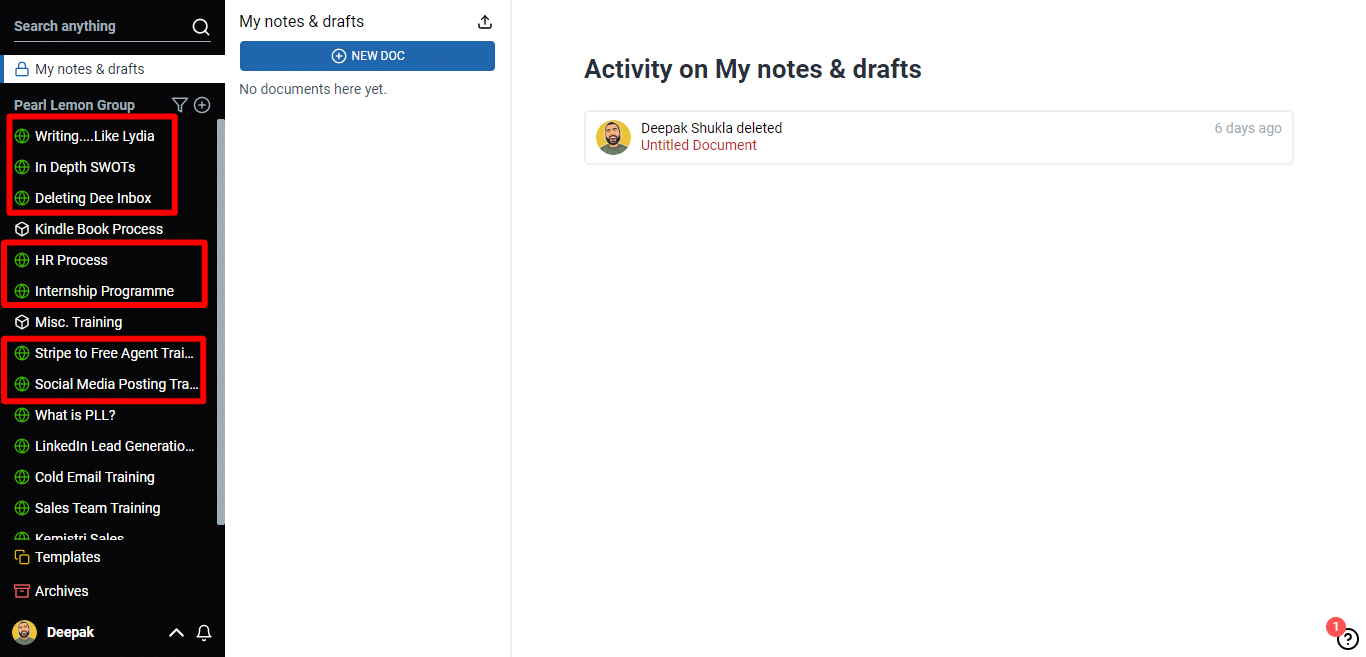Go to Templates

[68, 557]
